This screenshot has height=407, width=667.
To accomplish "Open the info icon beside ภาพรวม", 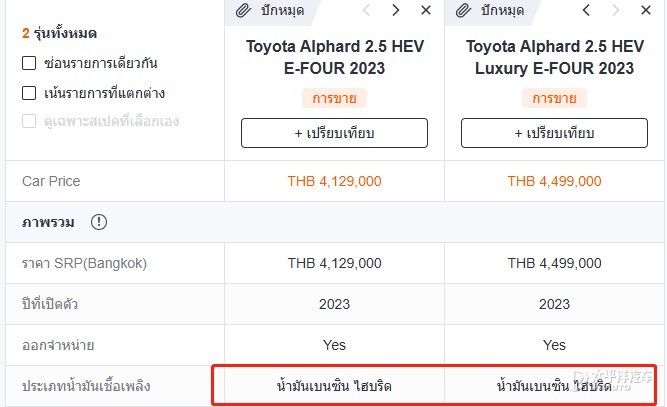I will (99, 222).
